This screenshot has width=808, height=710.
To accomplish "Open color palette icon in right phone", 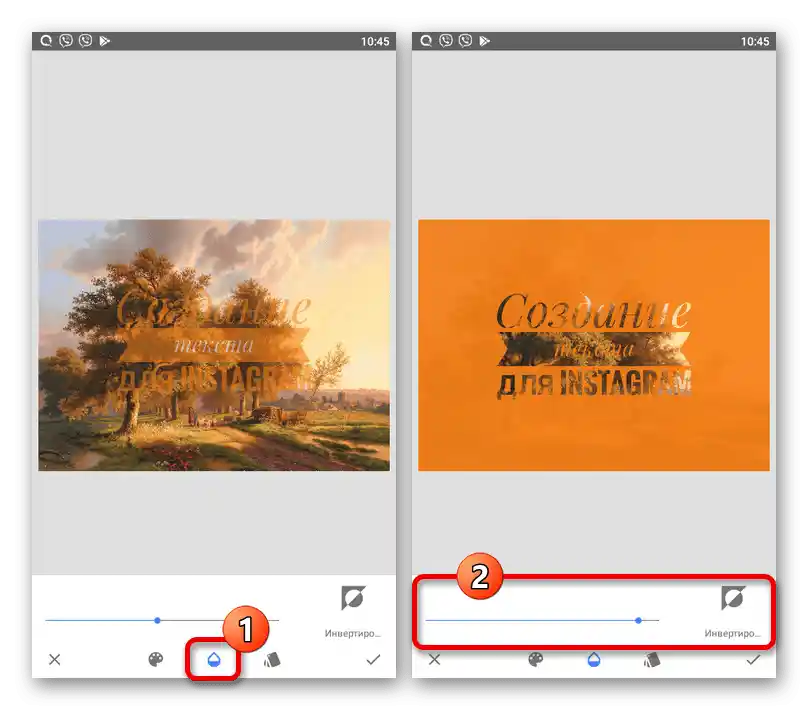I will [x=535, y=660].
